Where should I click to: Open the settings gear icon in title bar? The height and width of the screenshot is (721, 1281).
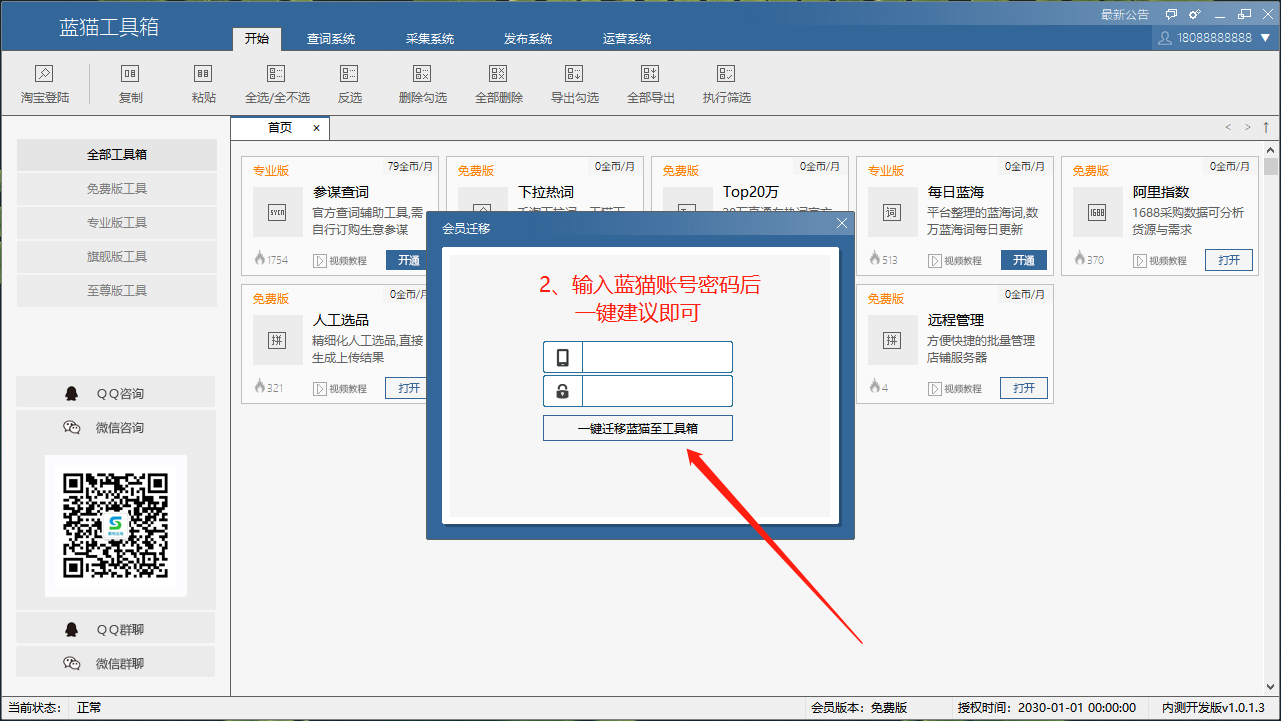click(1194, 14)
